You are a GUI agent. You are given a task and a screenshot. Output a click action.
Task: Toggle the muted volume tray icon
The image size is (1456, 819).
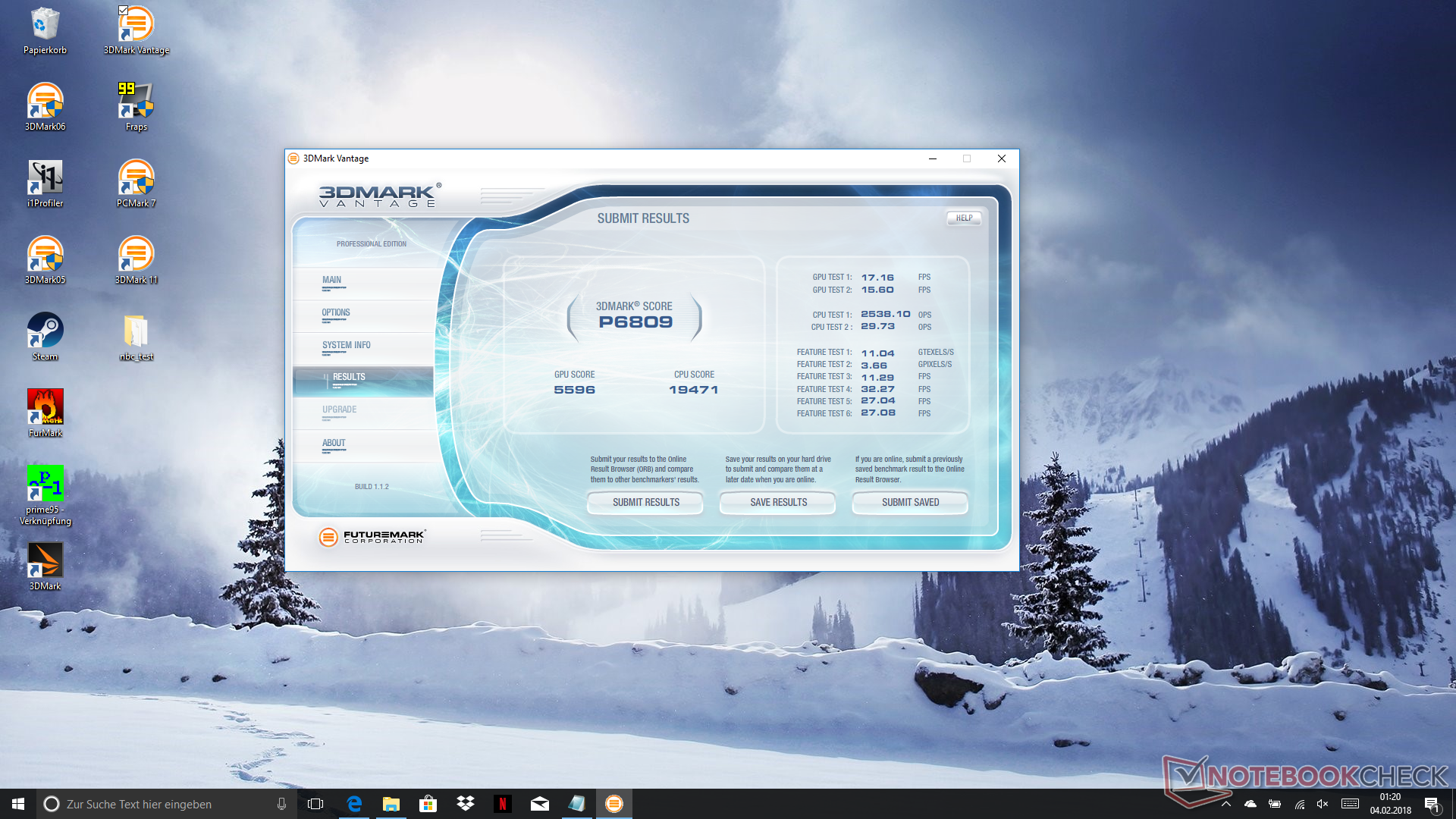point(1323,804)
